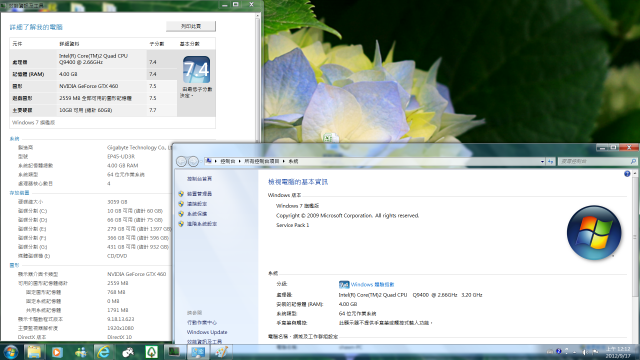The width and height of the screenshot is (640, 360).
Task: Click the Control Panel icon in address bar
Action: pyautogui.click(x=209, y=161)
